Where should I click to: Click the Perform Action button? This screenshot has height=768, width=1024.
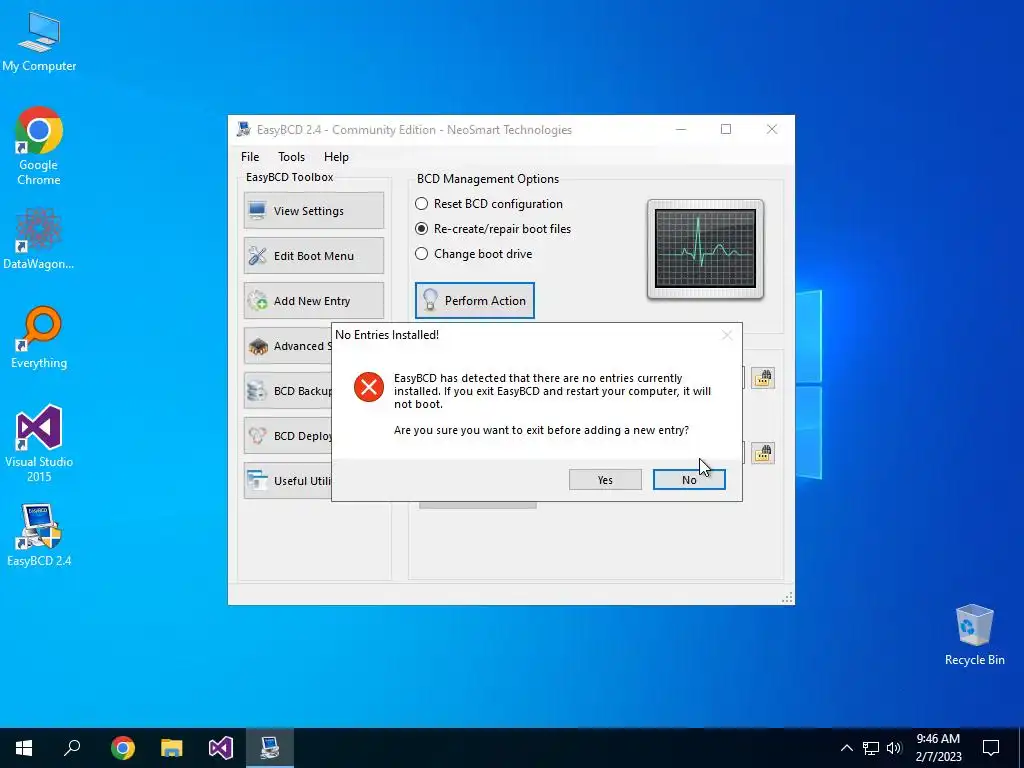click(x=475, y=300)
